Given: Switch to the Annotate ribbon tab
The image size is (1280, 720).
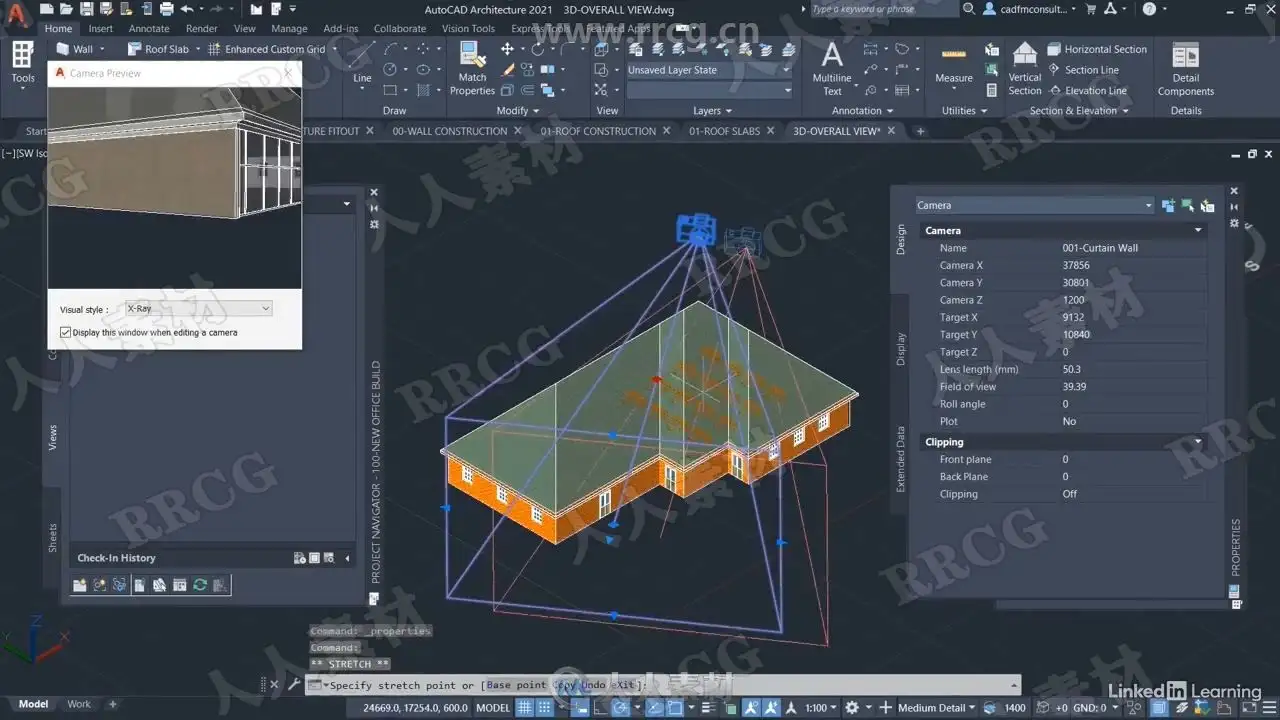Looking at the screenshot, I should 149,29.
